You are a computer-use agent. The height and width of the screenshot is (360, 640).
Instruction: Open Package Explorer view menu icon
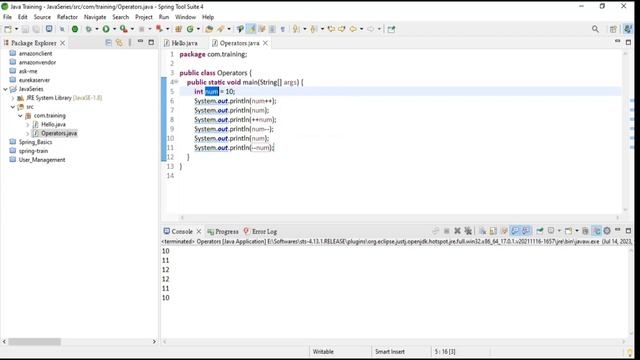point(130,42)
